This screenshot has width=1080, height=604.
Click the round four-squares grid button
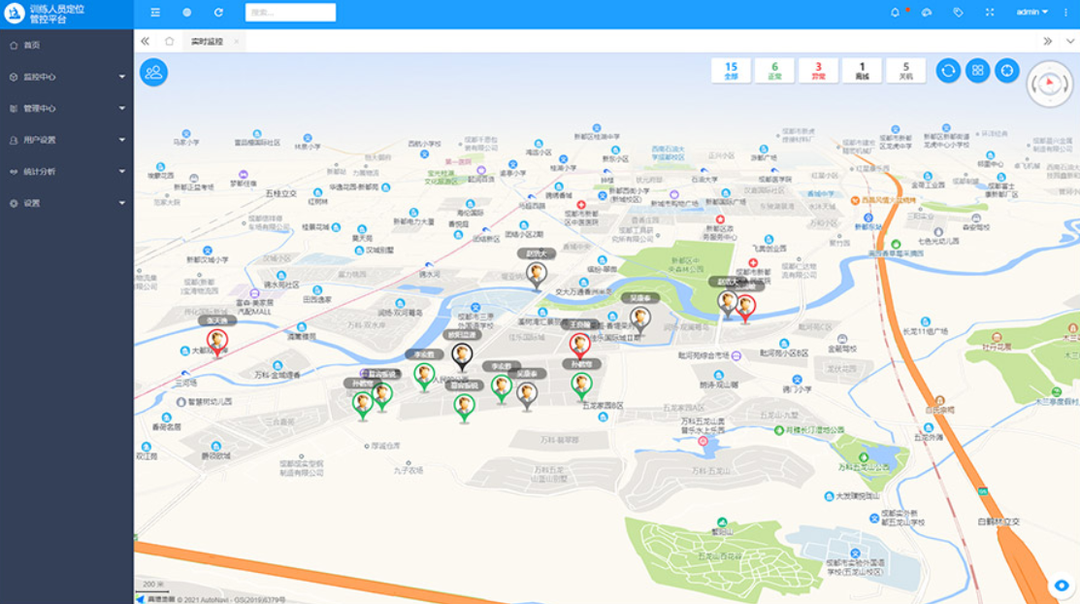point(977,70)
